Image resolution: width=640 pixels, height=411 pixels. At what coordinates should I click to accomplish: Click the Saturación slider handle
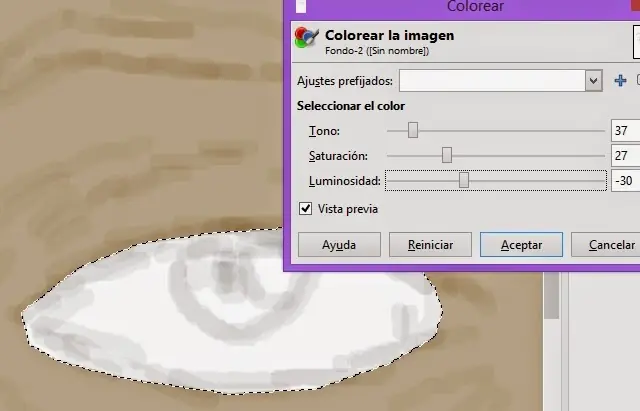[x=447, y=156]
